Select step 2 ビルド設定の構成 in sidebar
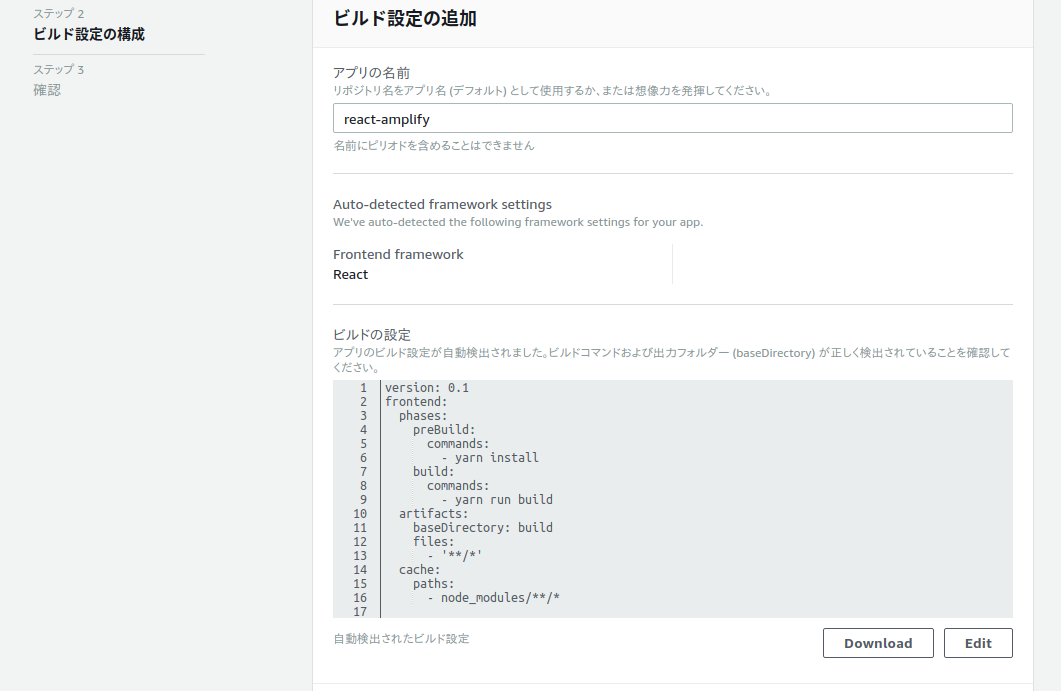1061x691 pixels. [x=89, y=35]
